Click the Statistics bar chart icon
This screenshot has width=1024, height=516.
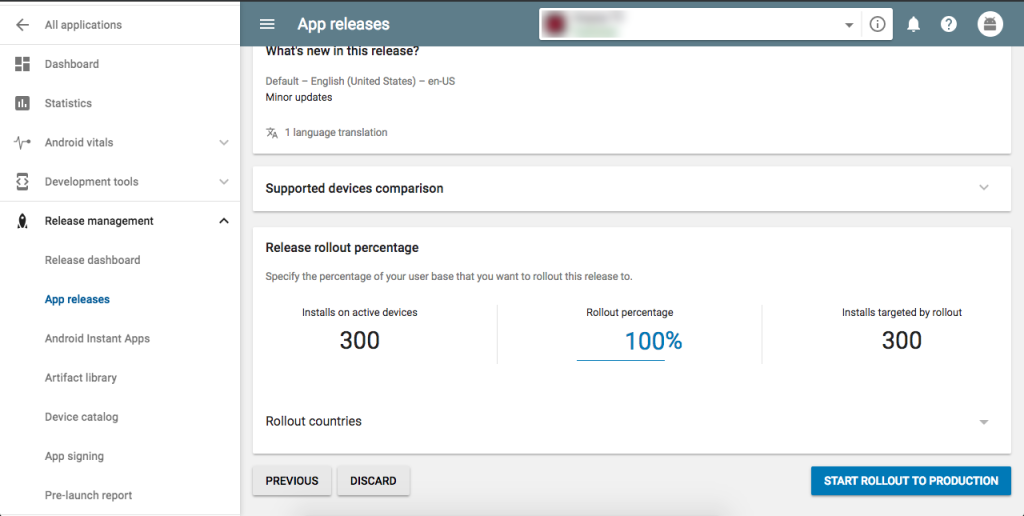22,103
